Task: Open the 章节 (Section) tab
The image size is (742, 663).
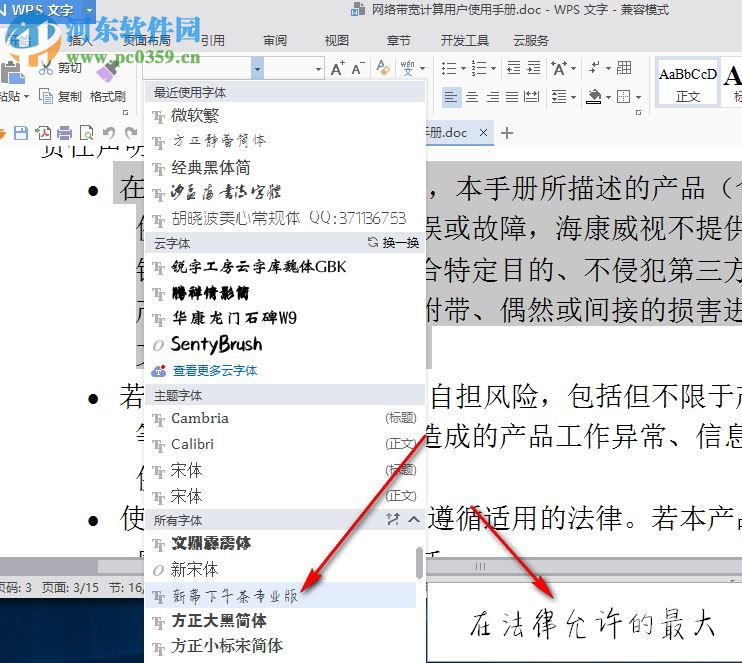Action: 398,41
